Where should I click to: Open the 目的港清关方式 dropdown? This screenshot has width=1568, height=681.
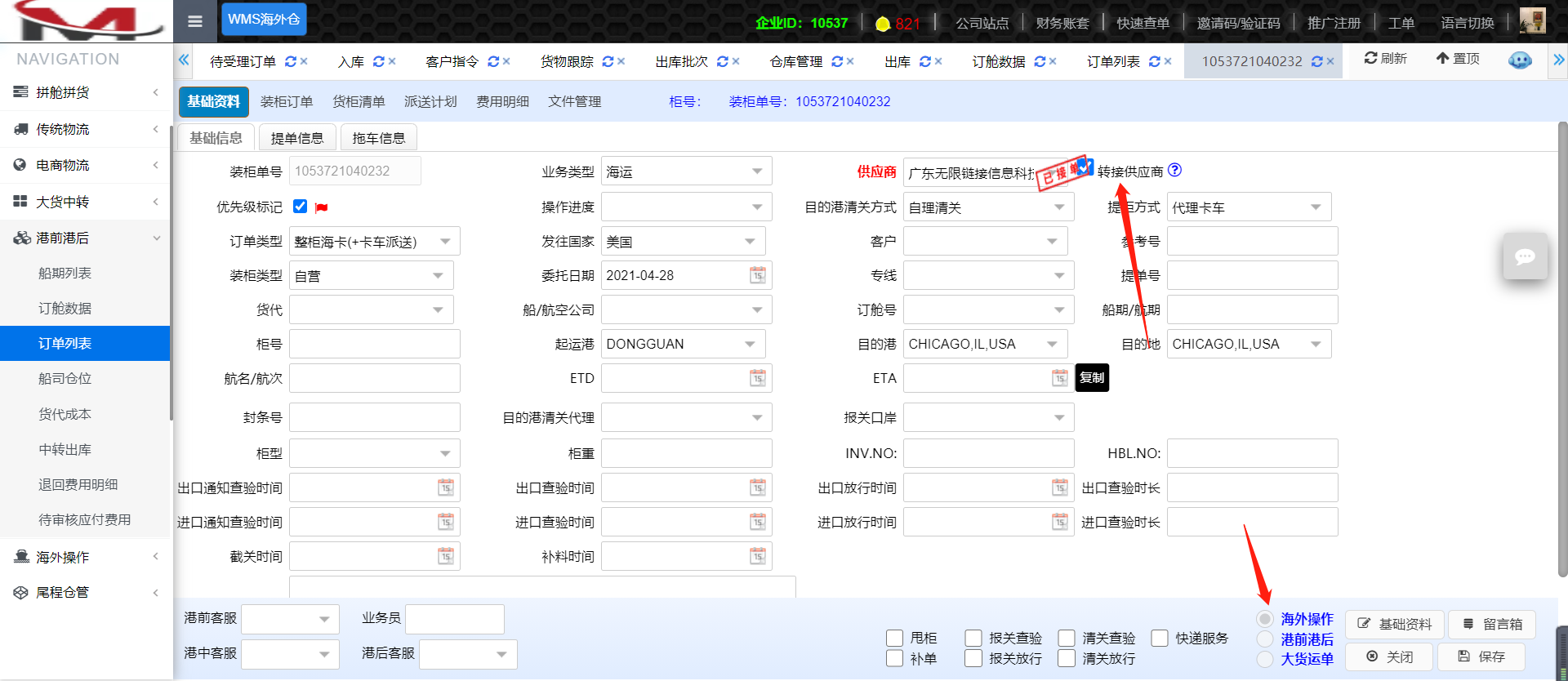click(988, 207)
